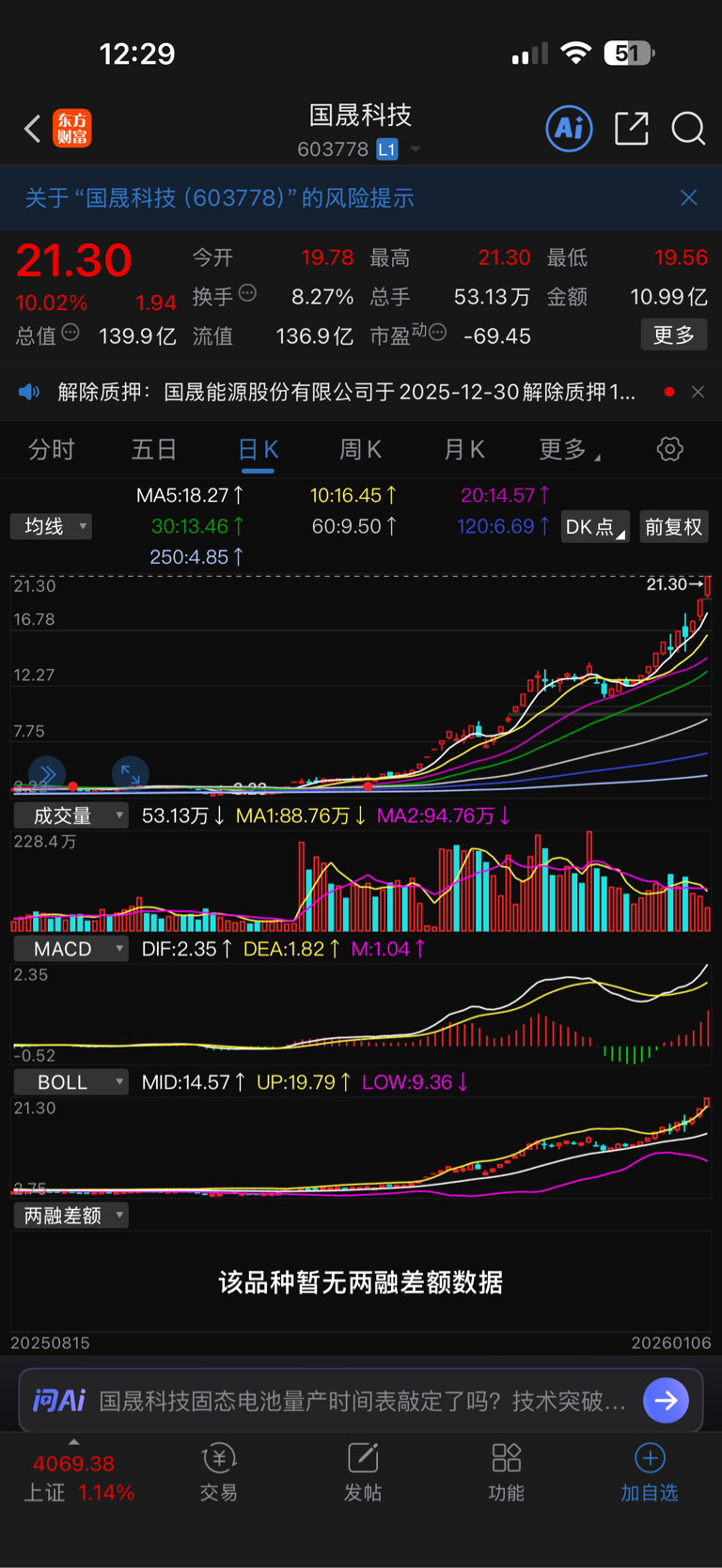722x1568 pixels.
Task: Open the Ai assistant icon
Action: pos(570,128)
